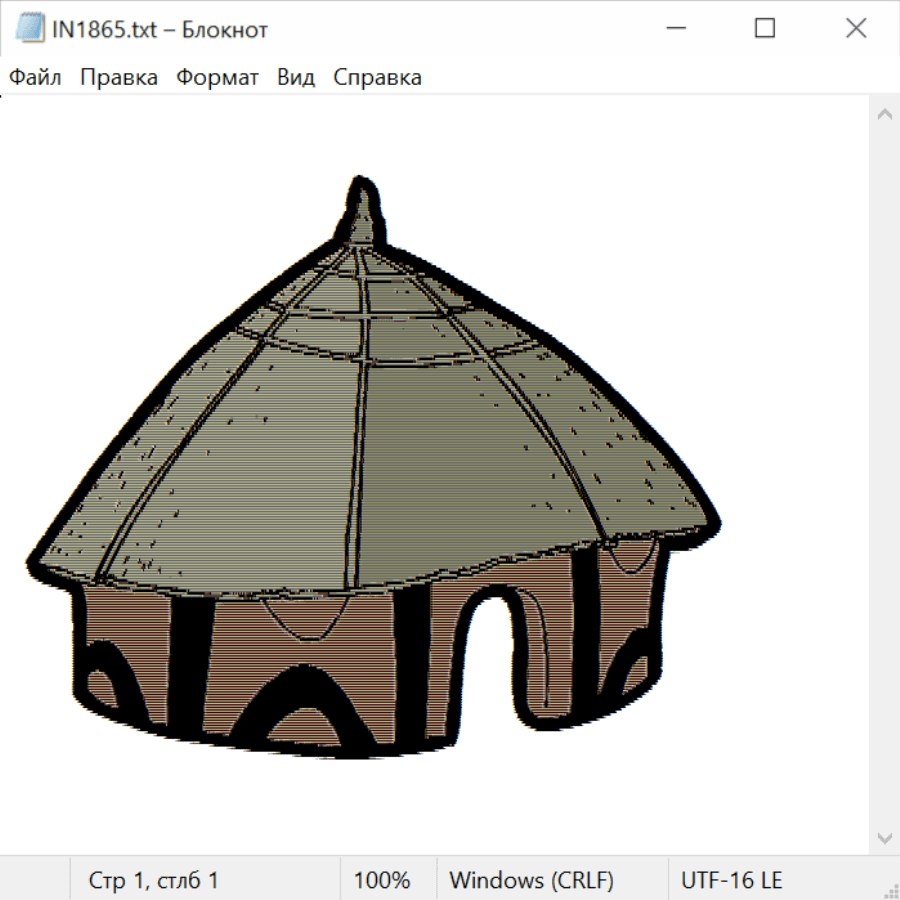The width and height of the screenshot is (900, 900).
Task: Open the Файл menu
Action: [36, 78]
